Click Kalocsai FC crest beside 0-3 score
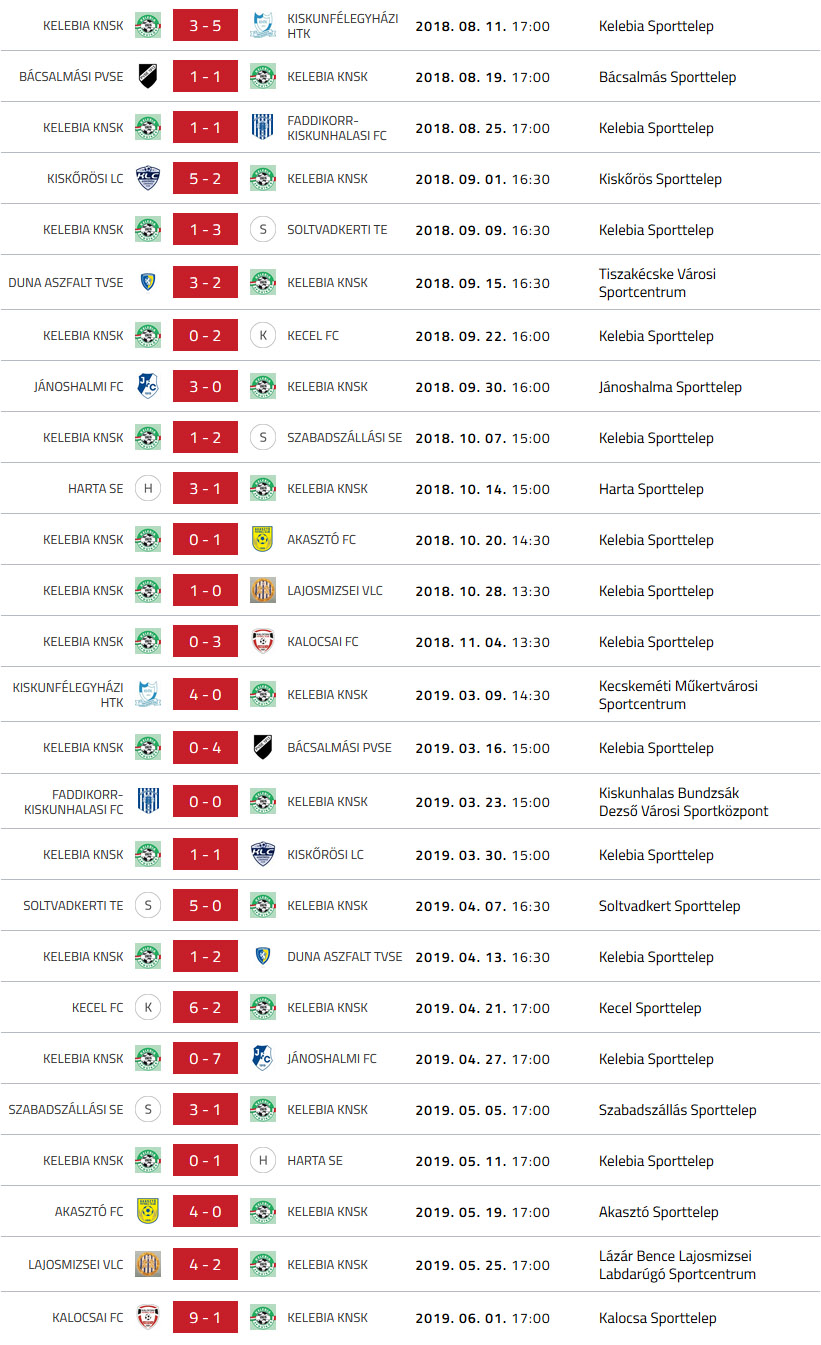 pyautogui.click(x=263, y=642)
